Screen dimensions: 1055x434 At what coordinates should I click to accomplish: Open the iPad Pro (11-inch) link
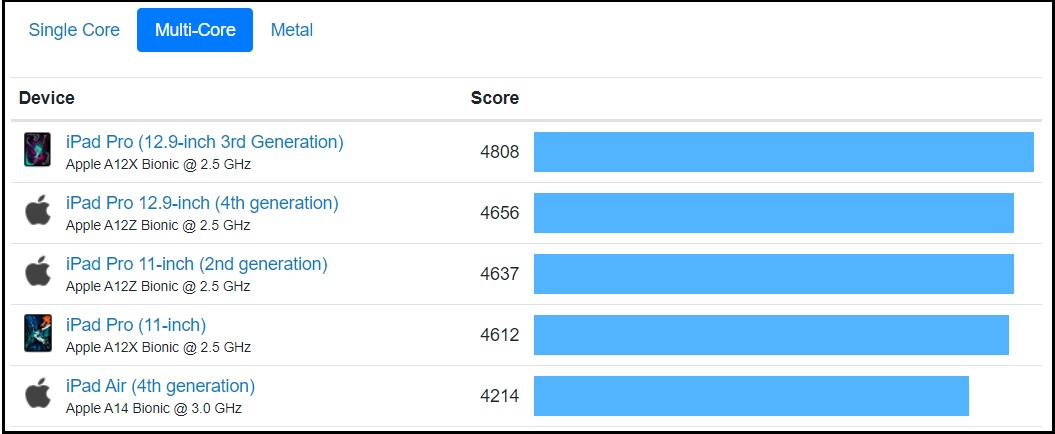136,325
